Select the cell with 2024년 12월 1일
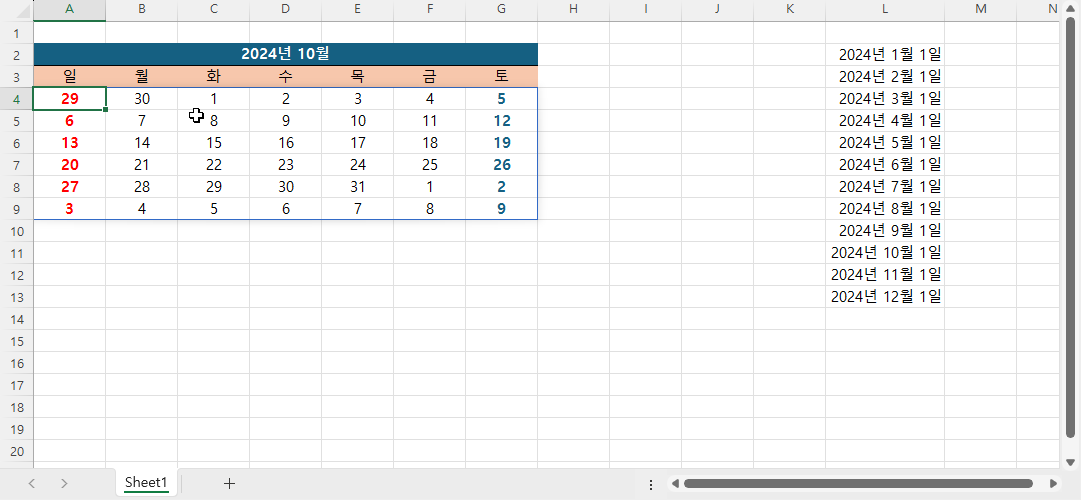 click(885, 297)
